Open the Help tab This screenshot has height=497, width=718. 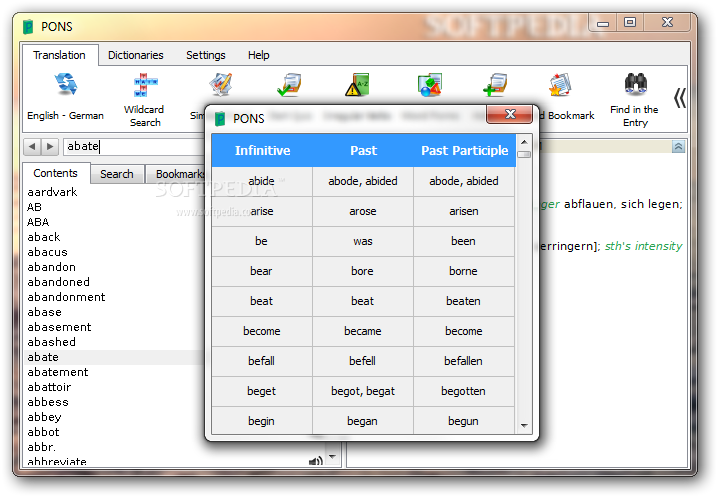(x=259, y=55)
